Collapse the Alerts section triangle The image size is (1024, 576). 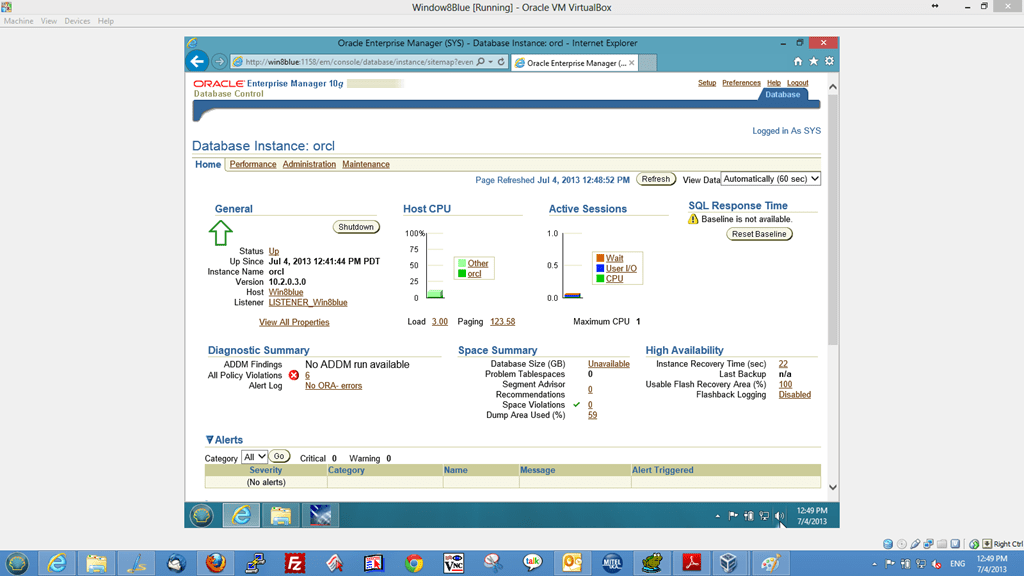[x=210, y=440]
